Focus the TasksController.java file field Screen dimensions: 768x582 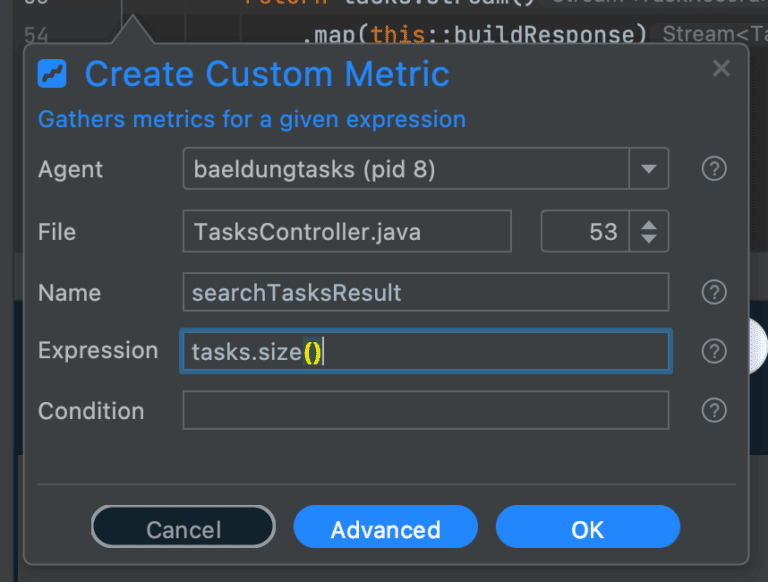[347, 232]
